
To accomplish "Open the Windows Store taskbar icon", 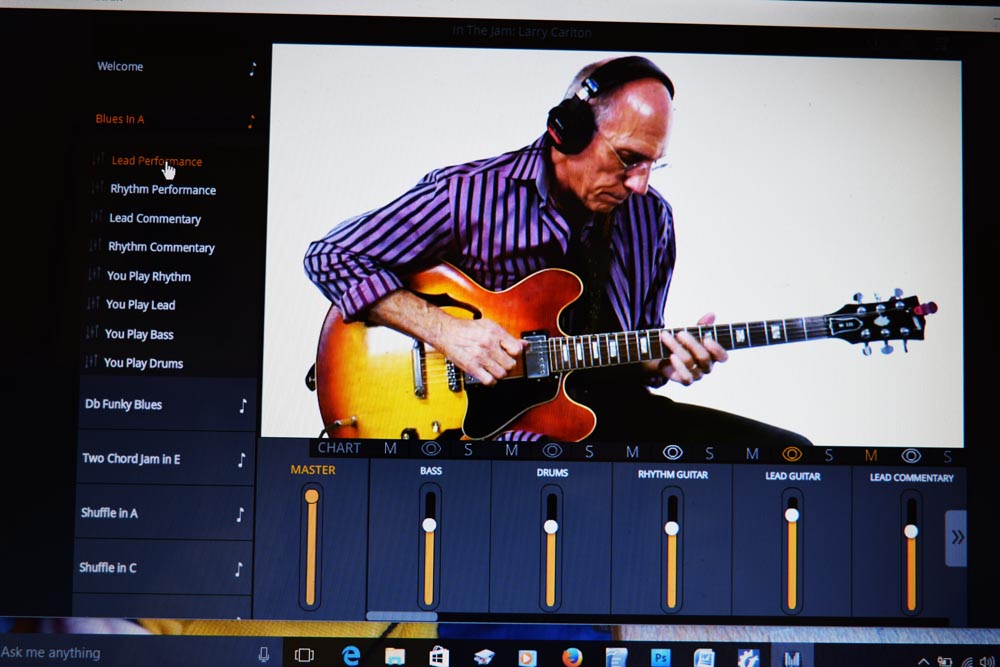I will 439,656.
